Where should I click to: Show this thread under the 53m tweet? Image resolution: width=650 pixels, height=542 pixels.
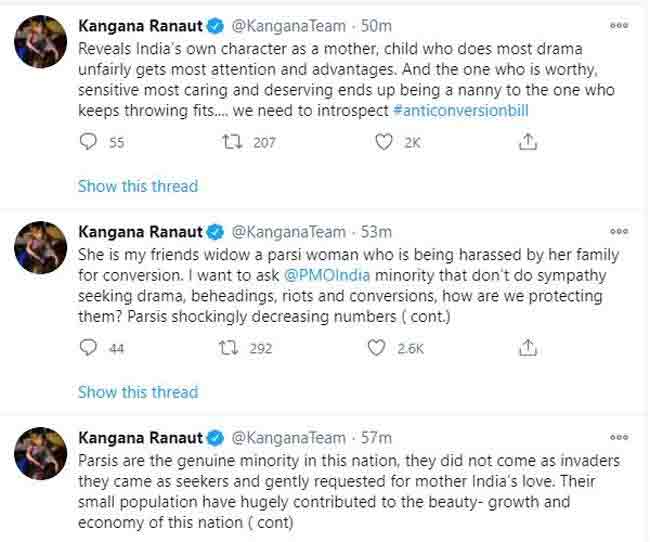138,391
